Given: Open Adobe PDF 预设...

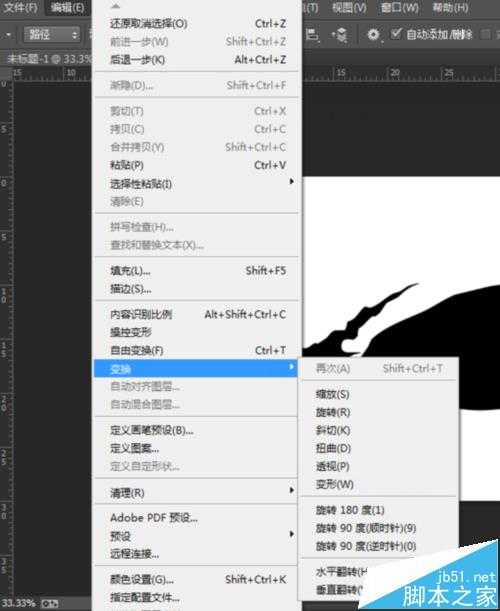Looking at the screenshot, I should 197,518.
